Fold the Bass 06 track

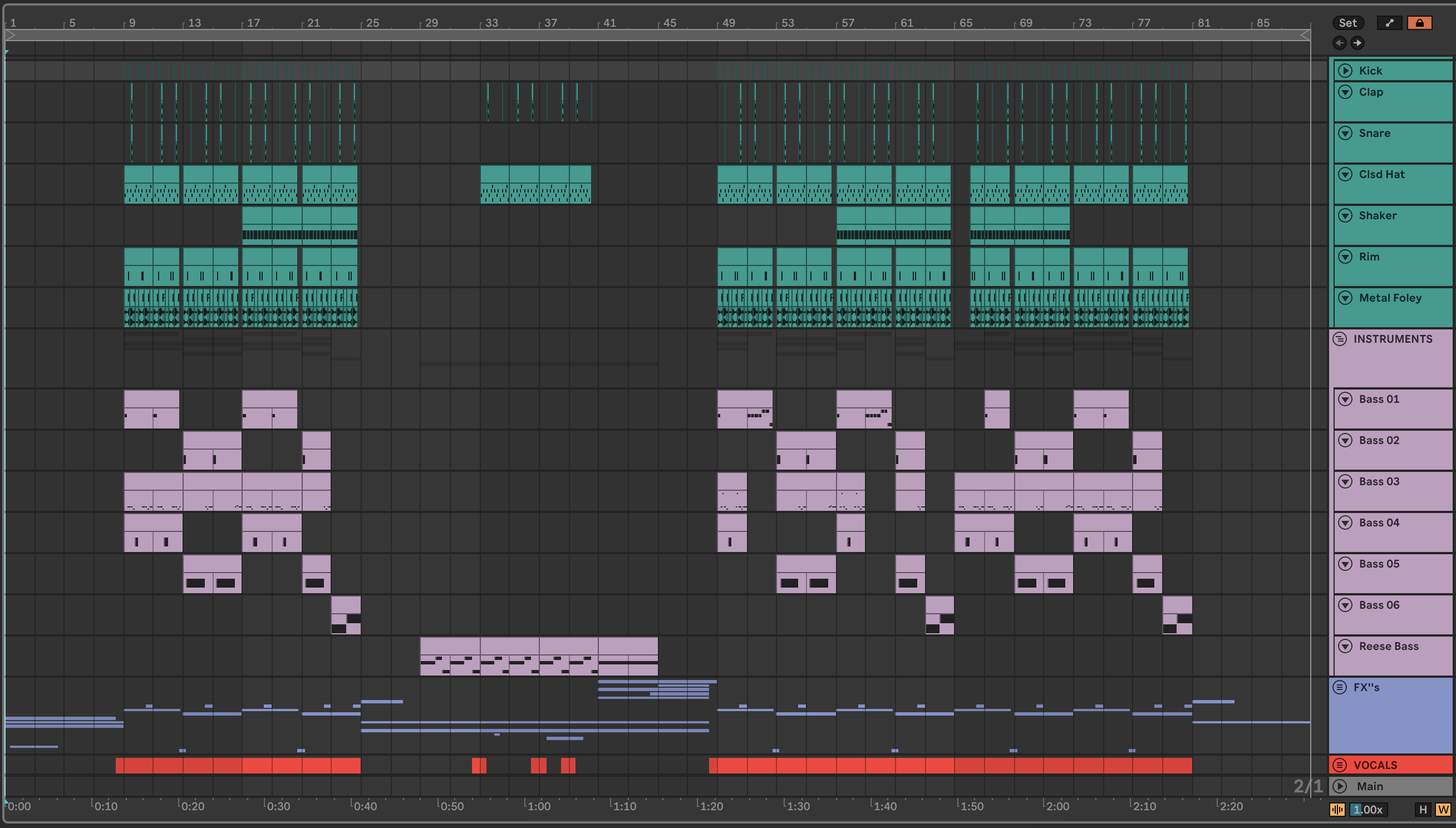pos(1345,605)
